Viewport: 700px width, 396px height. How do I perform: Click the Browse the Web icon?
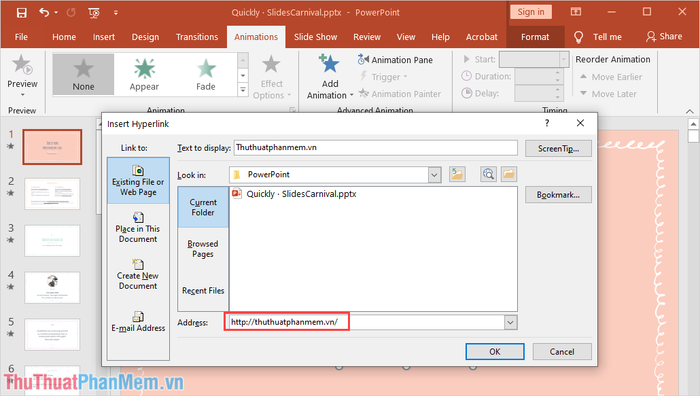(488, 174)
